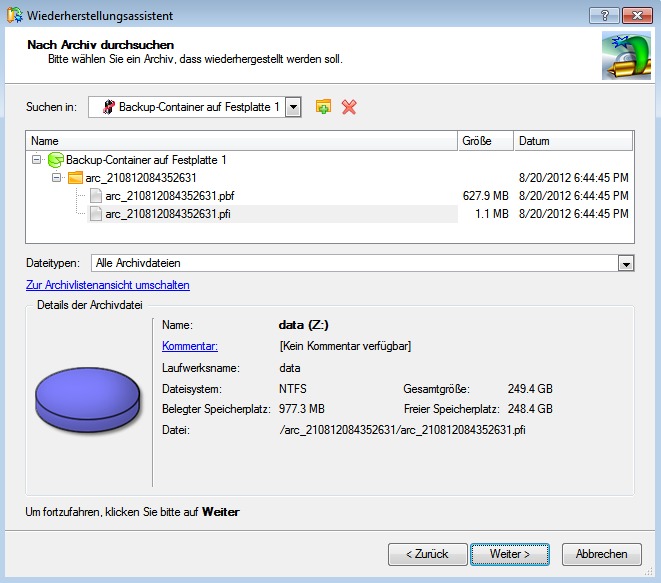Click the Backup-Container green disk icon in tree
The height and width of the screenshot is (583, 661).
click(56, 160)
